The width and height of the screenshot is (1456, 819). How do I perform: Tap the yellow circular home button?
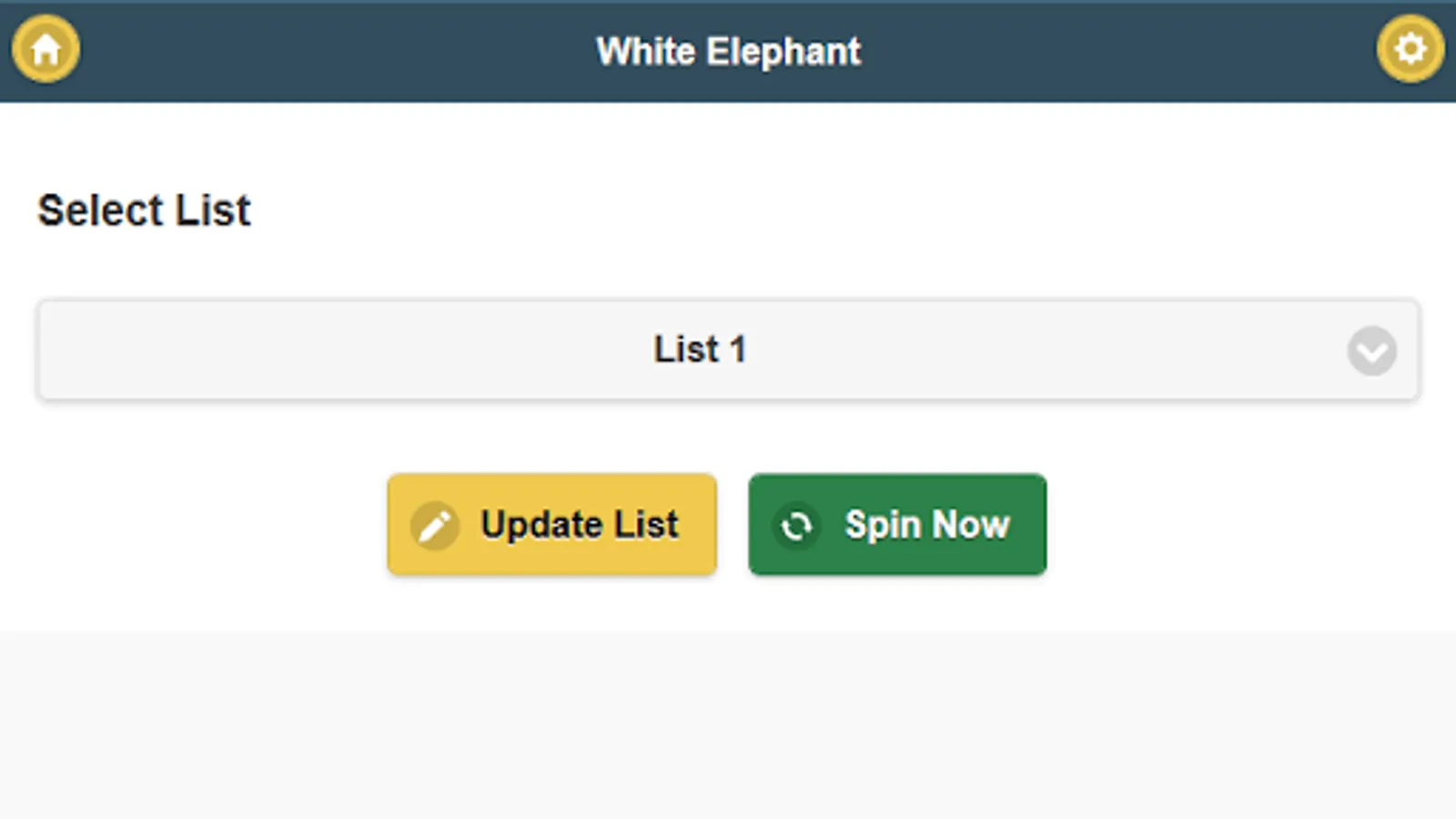(x=45, y=49)
